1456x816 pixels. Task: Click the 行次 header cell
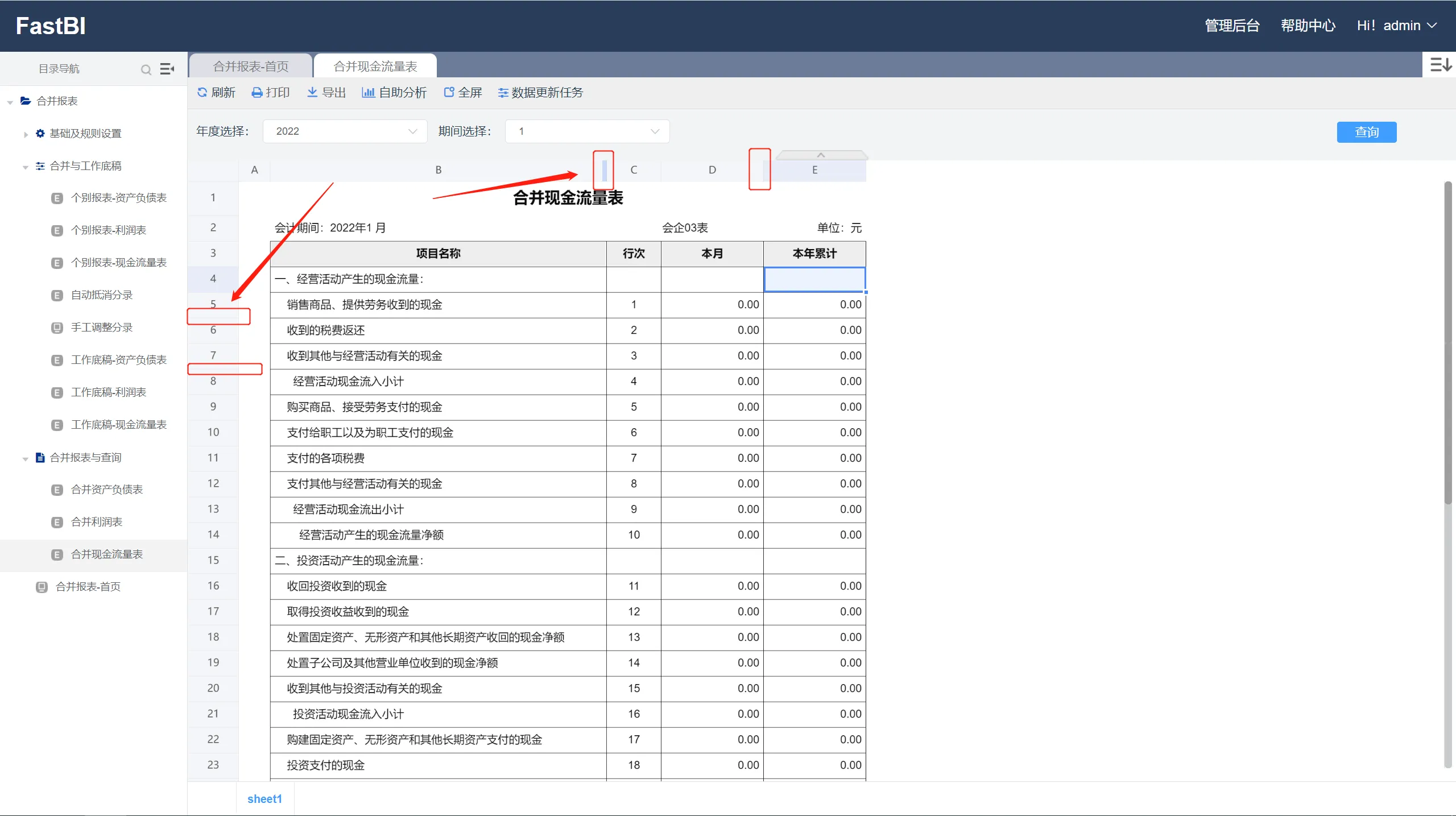[634, 254]
